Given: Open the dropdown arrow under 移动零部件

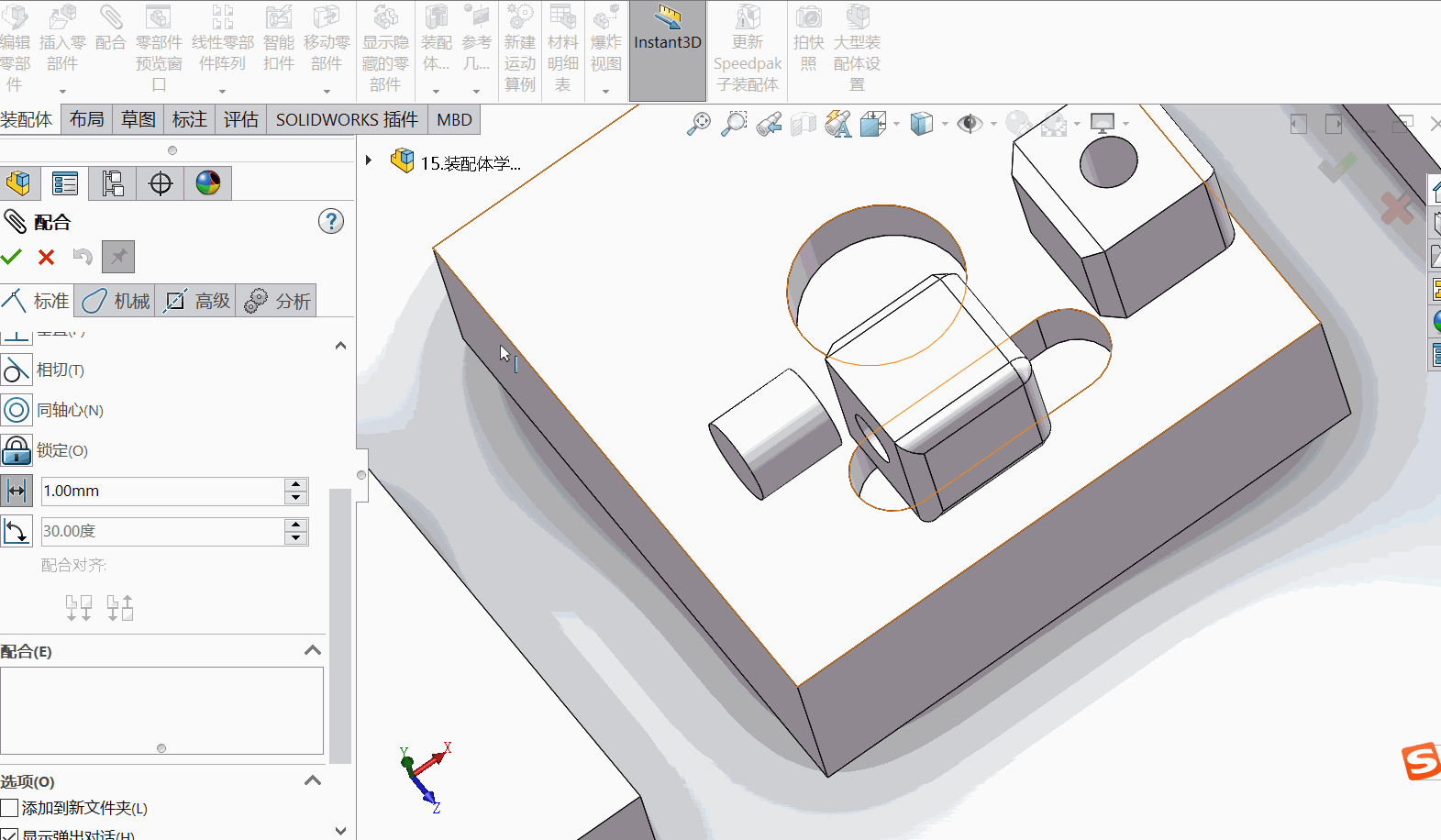Looking at the screenshot, I should coord(327,91).
